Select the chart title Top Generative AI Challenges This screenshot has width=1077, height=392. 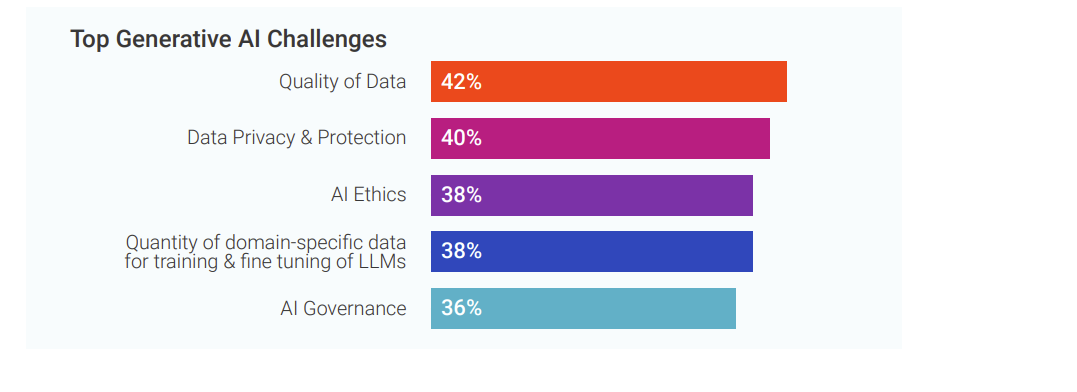pos(228,39)
